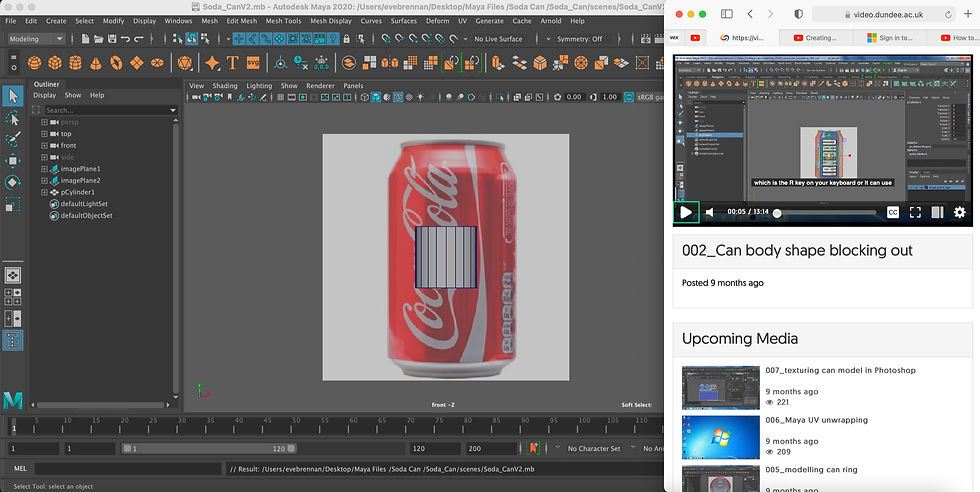Toggle the lock selection padlock icon
This screenshot has width=980, height=492.
click(x=346, y=39)
